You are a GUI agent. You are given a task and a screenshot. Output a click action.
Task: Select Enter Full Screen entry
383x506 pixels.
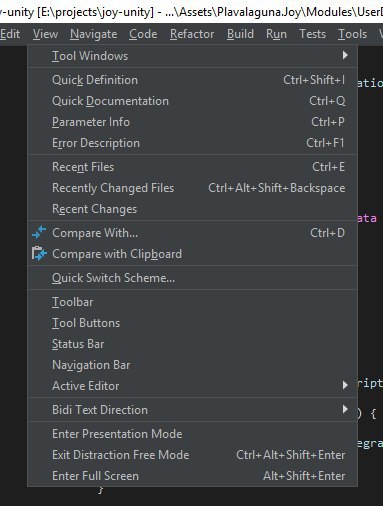tap(192, 476)
